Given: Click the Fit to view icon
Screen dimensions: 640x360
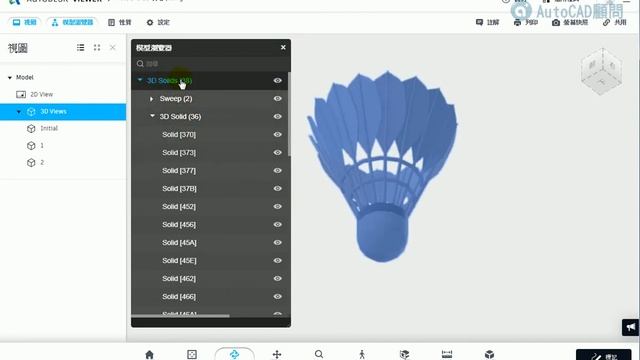Looking at the screenshot, I should coord(192,354).
